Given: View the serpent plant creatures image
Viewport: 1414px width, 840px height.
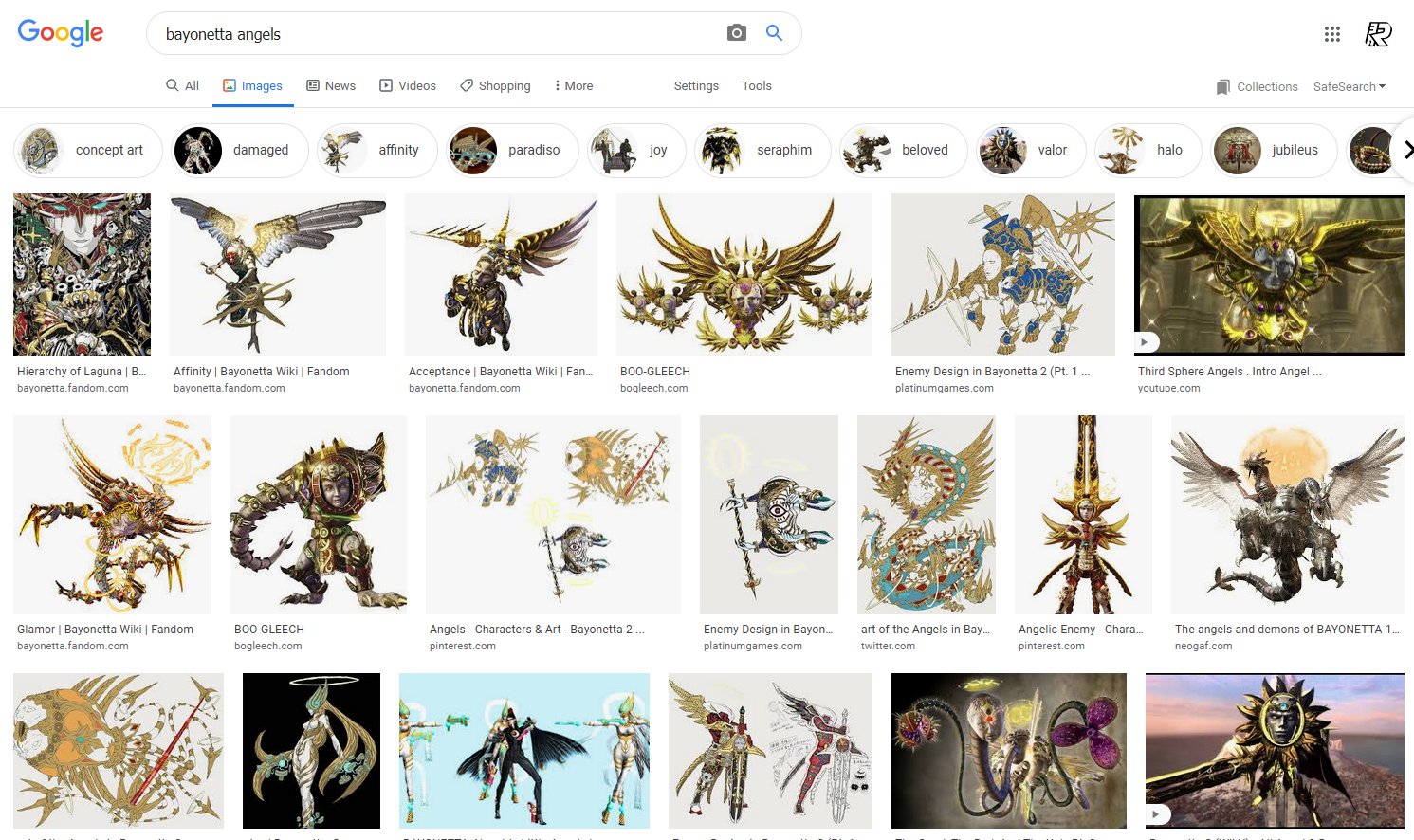Looking at the screenshot, I should (1009, 751).
